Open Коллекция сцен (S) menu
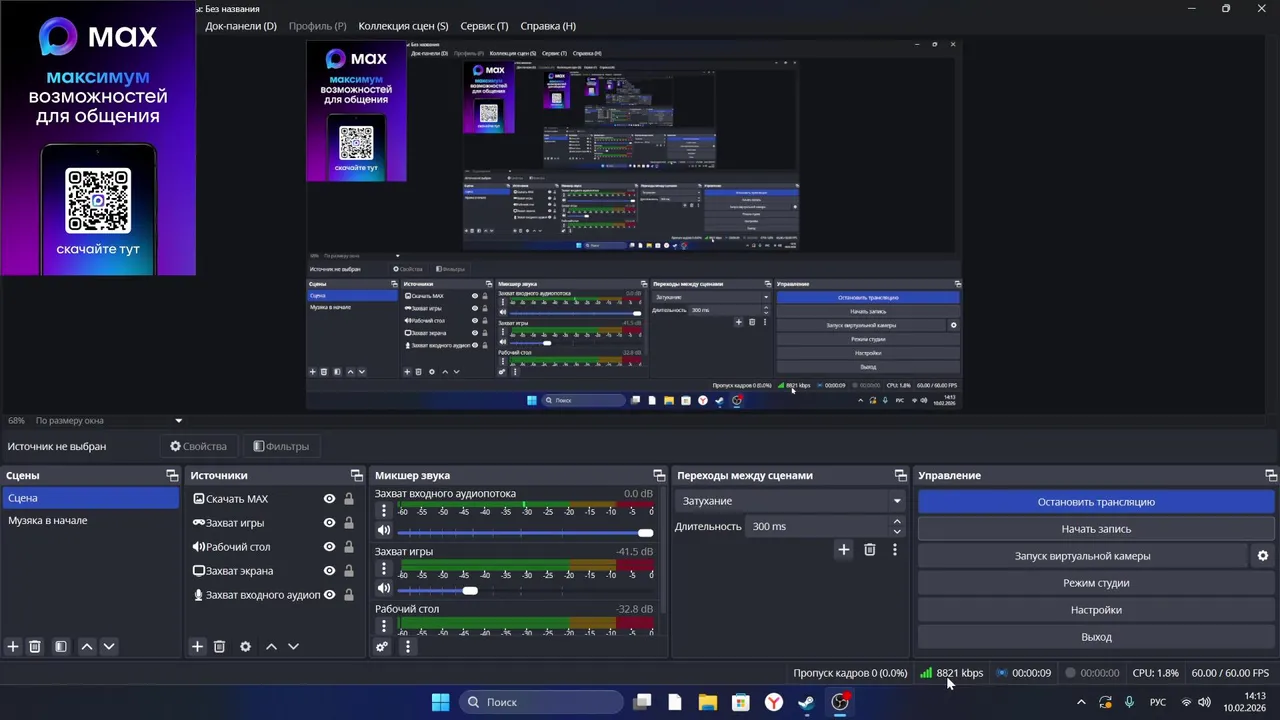Viewport: 1280px width, 720px height. coord(403,26)
